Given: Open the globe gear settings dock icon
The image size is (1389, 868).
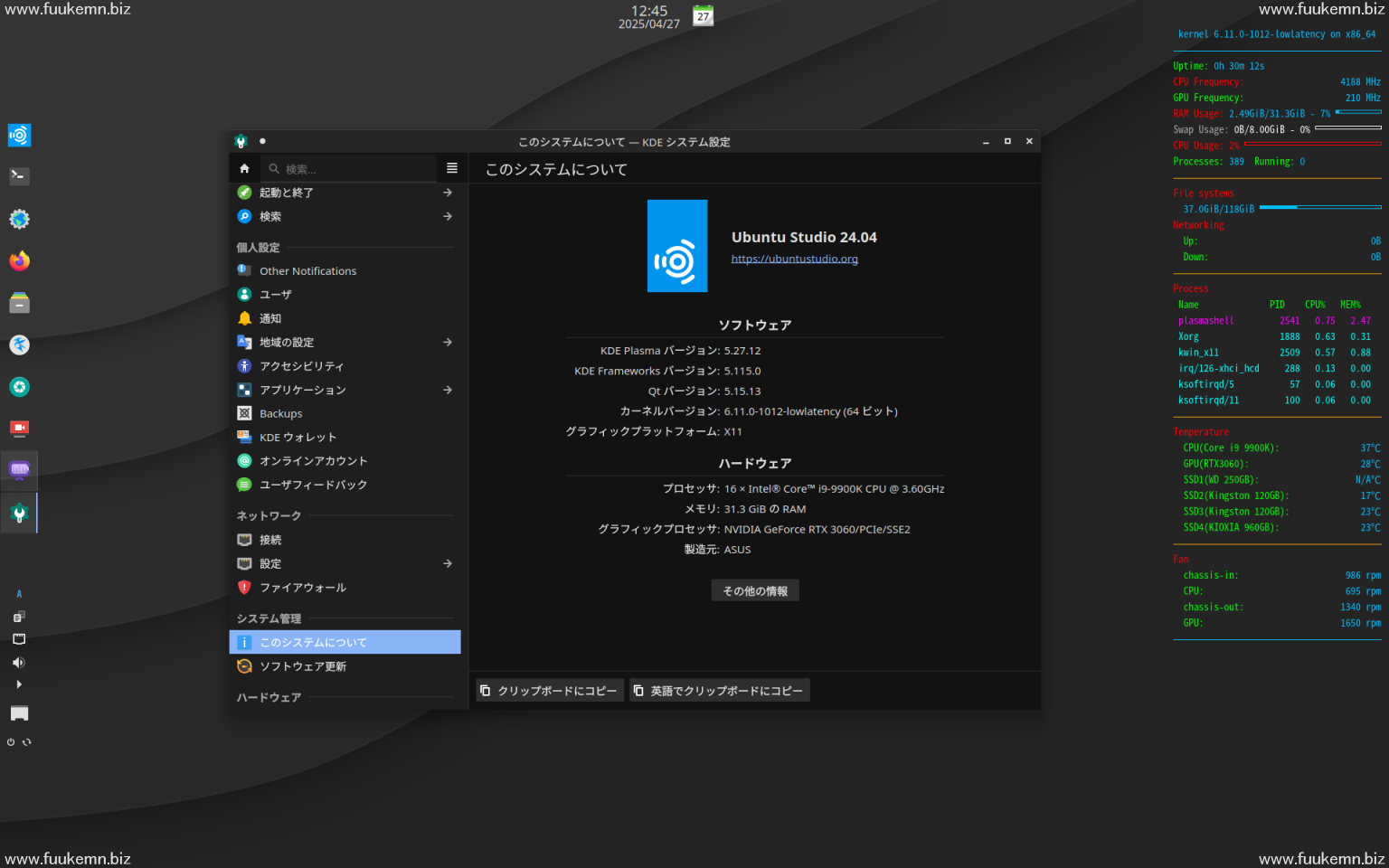Looking at the screenshot, I should coord(19,219).
